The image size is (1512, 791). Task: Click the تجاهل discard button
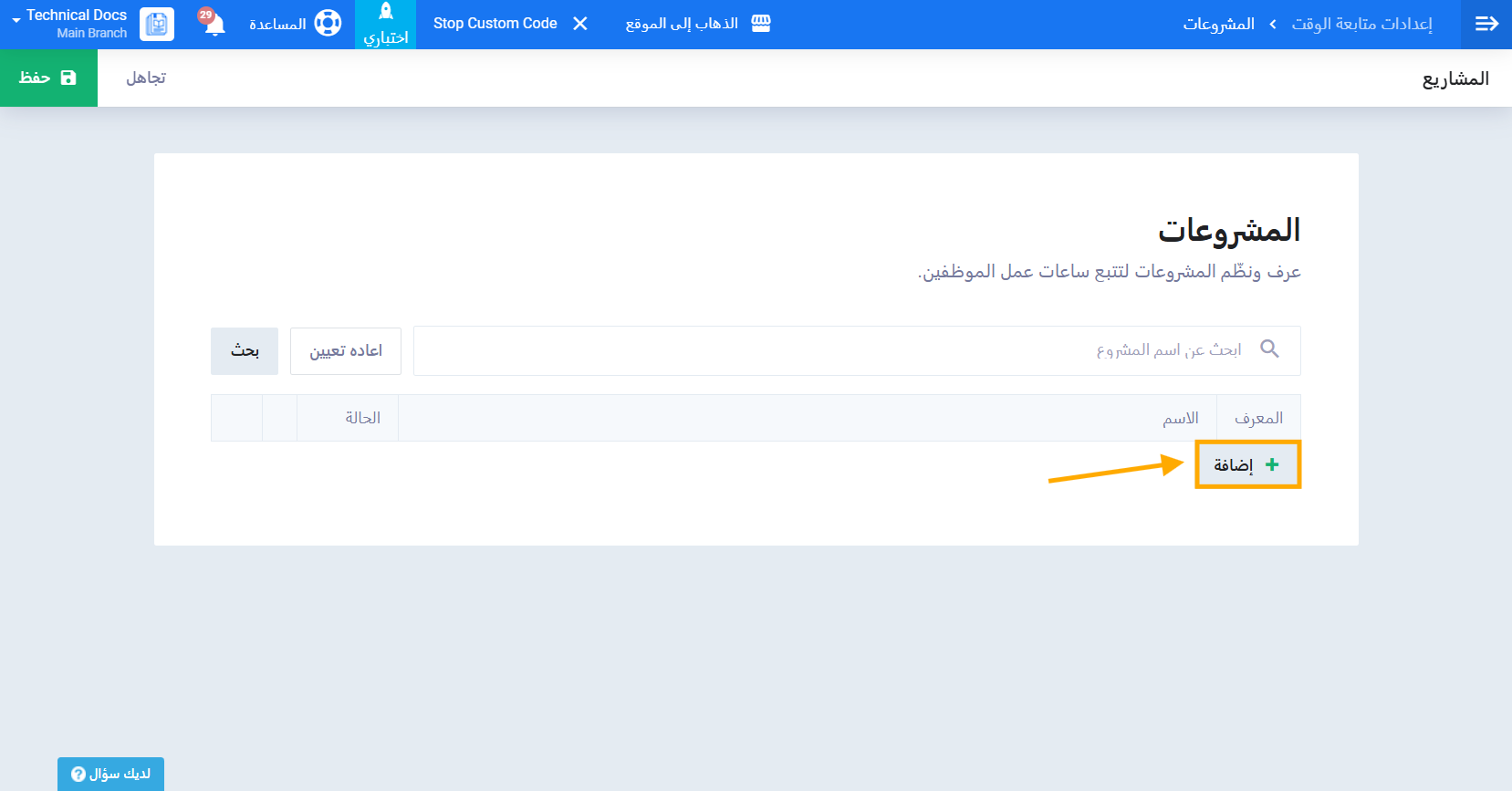[x=146, y=78]
